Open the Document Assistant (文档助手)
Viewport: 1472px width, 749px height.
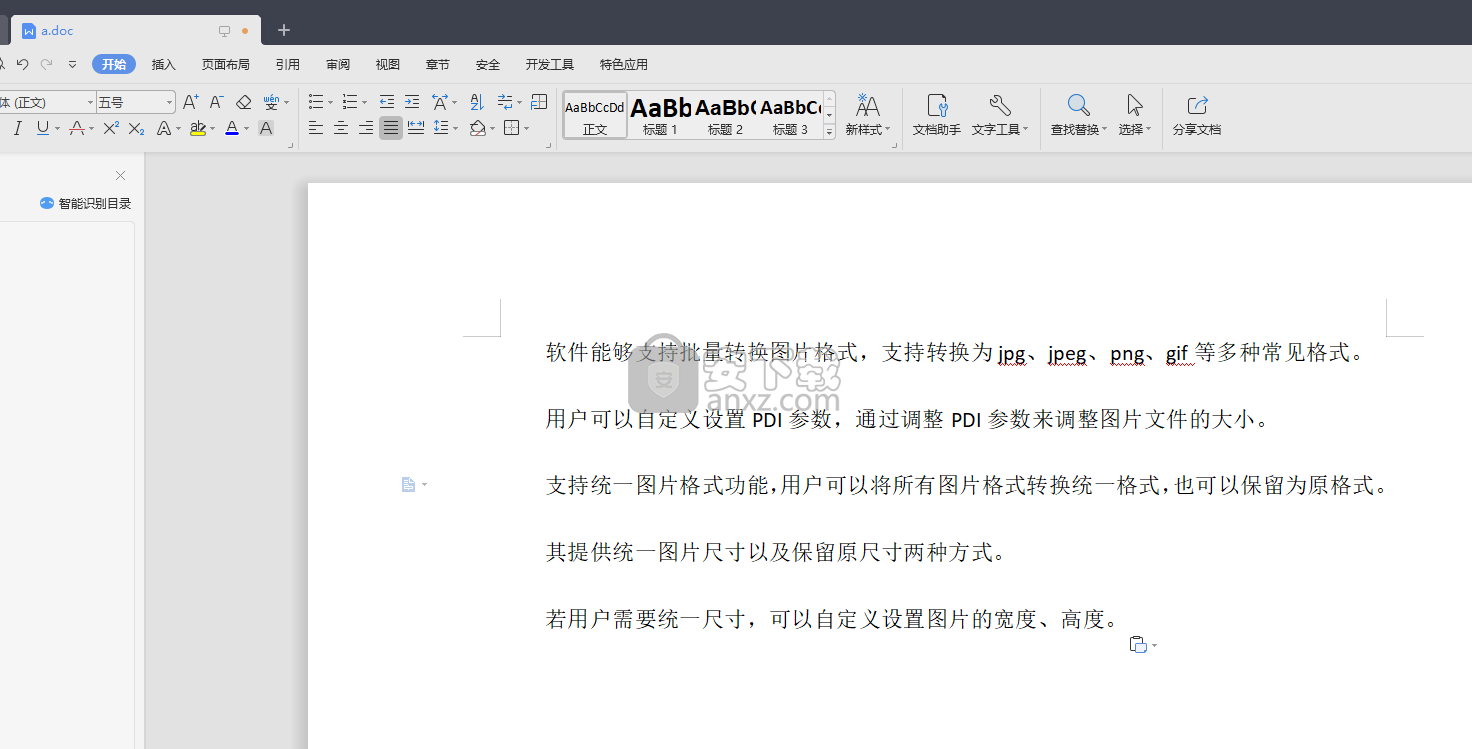pyautogui.click(x=937, y=115)
